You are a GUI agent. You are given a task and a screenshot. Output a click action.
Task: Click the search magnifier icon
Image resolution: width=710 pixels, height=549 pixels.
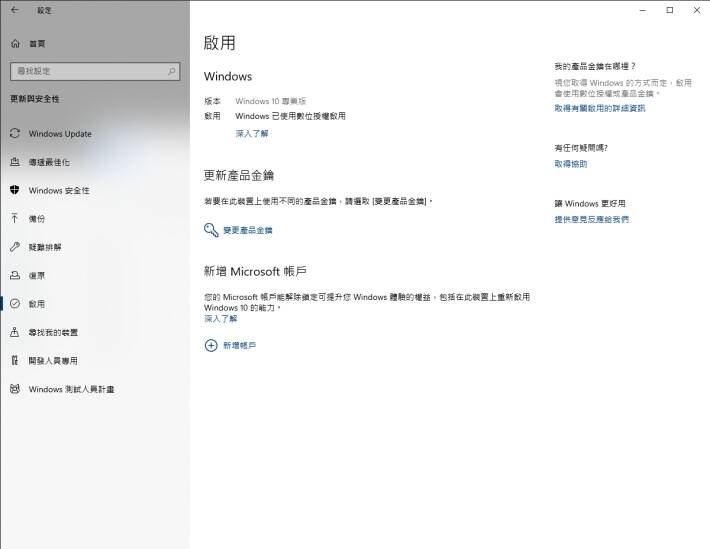pyautogui.click(x=172, y=71)
